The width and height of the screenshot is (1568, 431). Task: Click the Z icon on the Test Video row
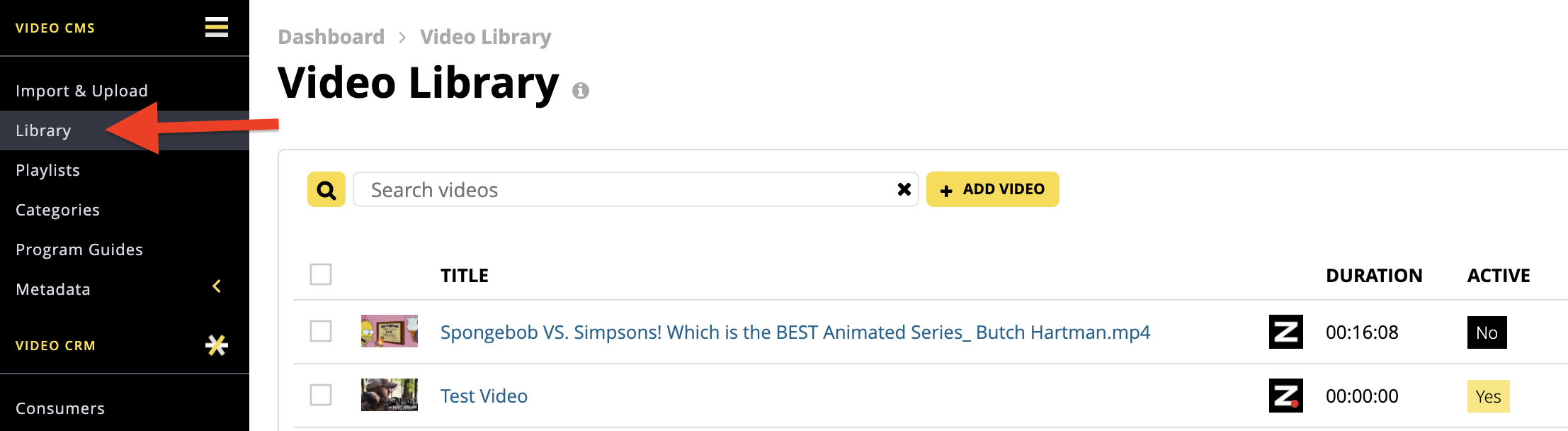1286,396
